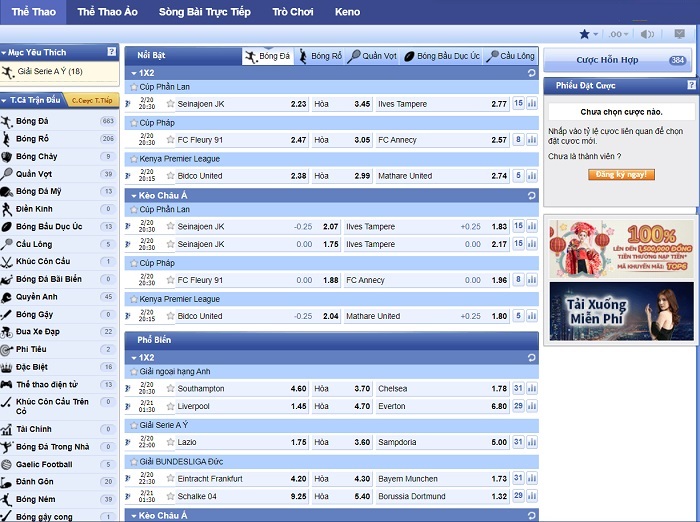Open the help icon in Phiếu Đặt Cược
Screen dimensions: 700x522
pos(691,86)
